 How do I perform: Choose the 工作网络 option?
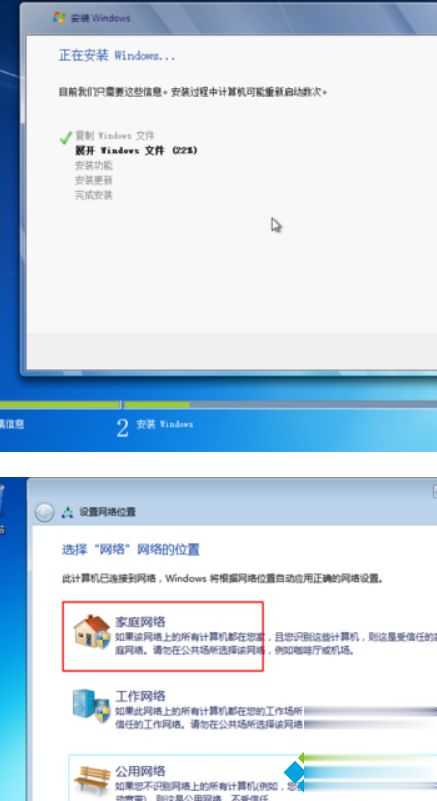point(141,696)
